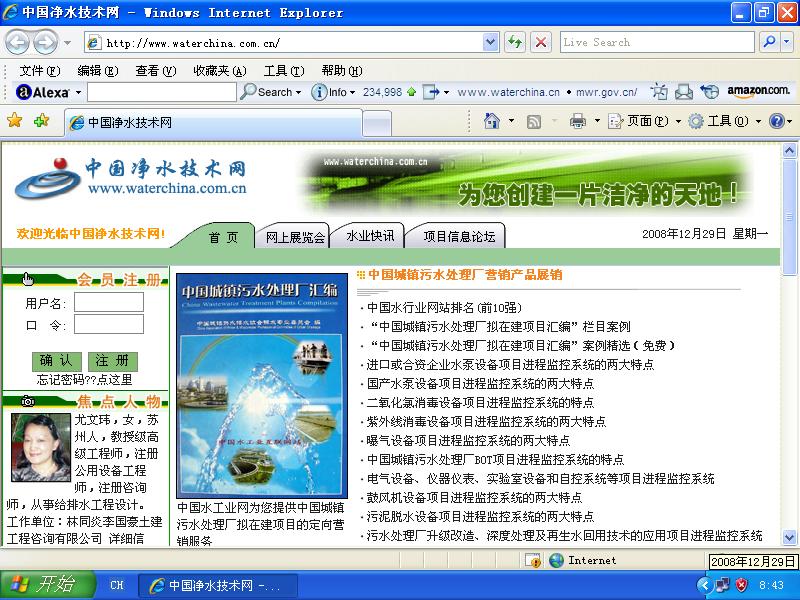The width and height of the screenshot is (800, 600).
Task: Select the 水业快讯 site tab
Action: [370, 236]
